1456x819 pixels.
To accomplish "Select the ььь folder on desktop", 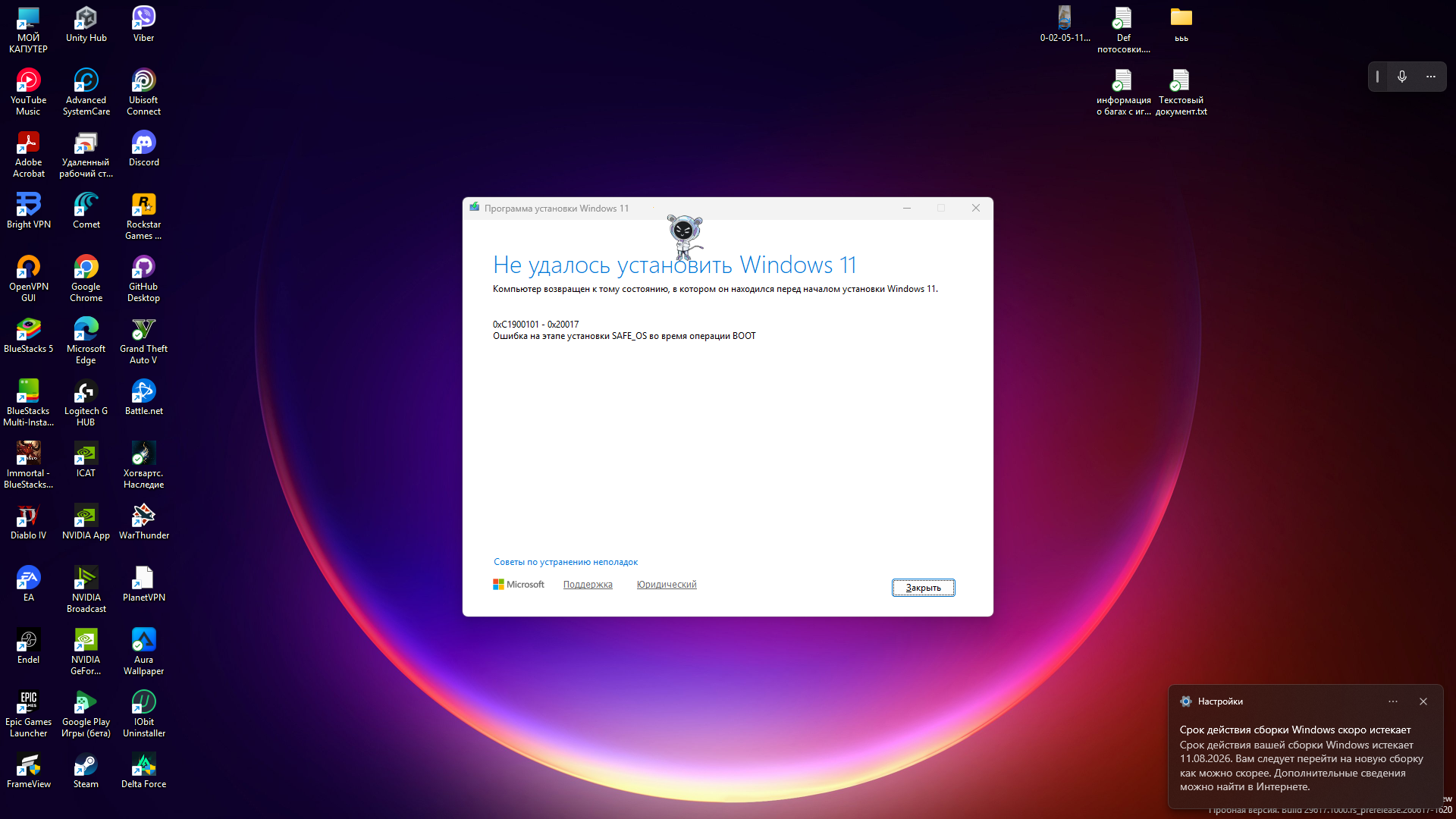I will [1181, 24].
